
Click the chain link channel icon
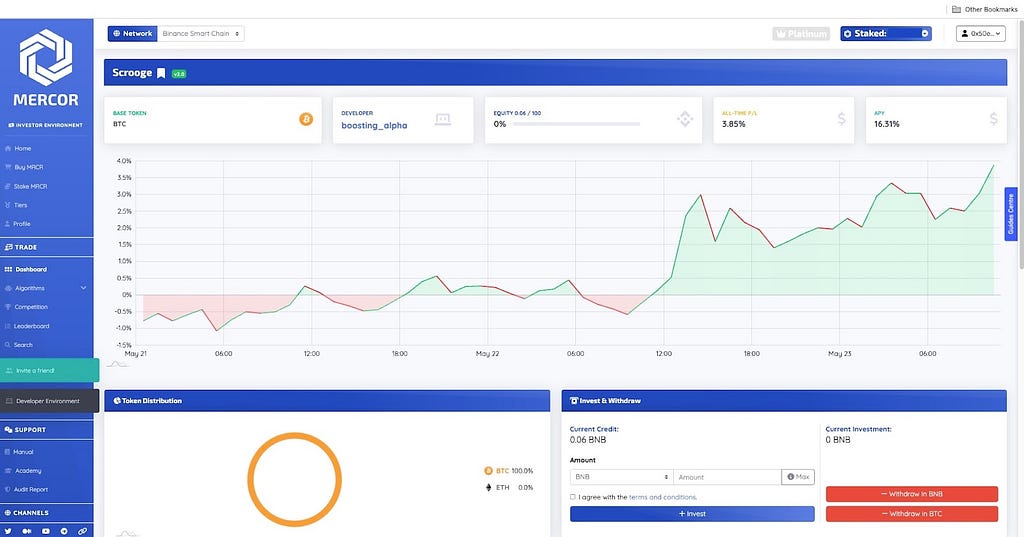coord(82,531)
